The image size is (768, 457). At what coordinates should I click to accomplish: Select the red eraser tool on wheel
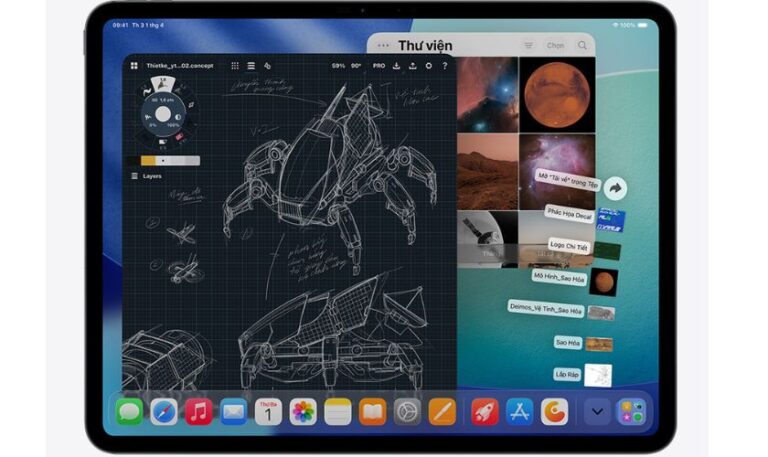pyautogui.click(x=180, y=136)
